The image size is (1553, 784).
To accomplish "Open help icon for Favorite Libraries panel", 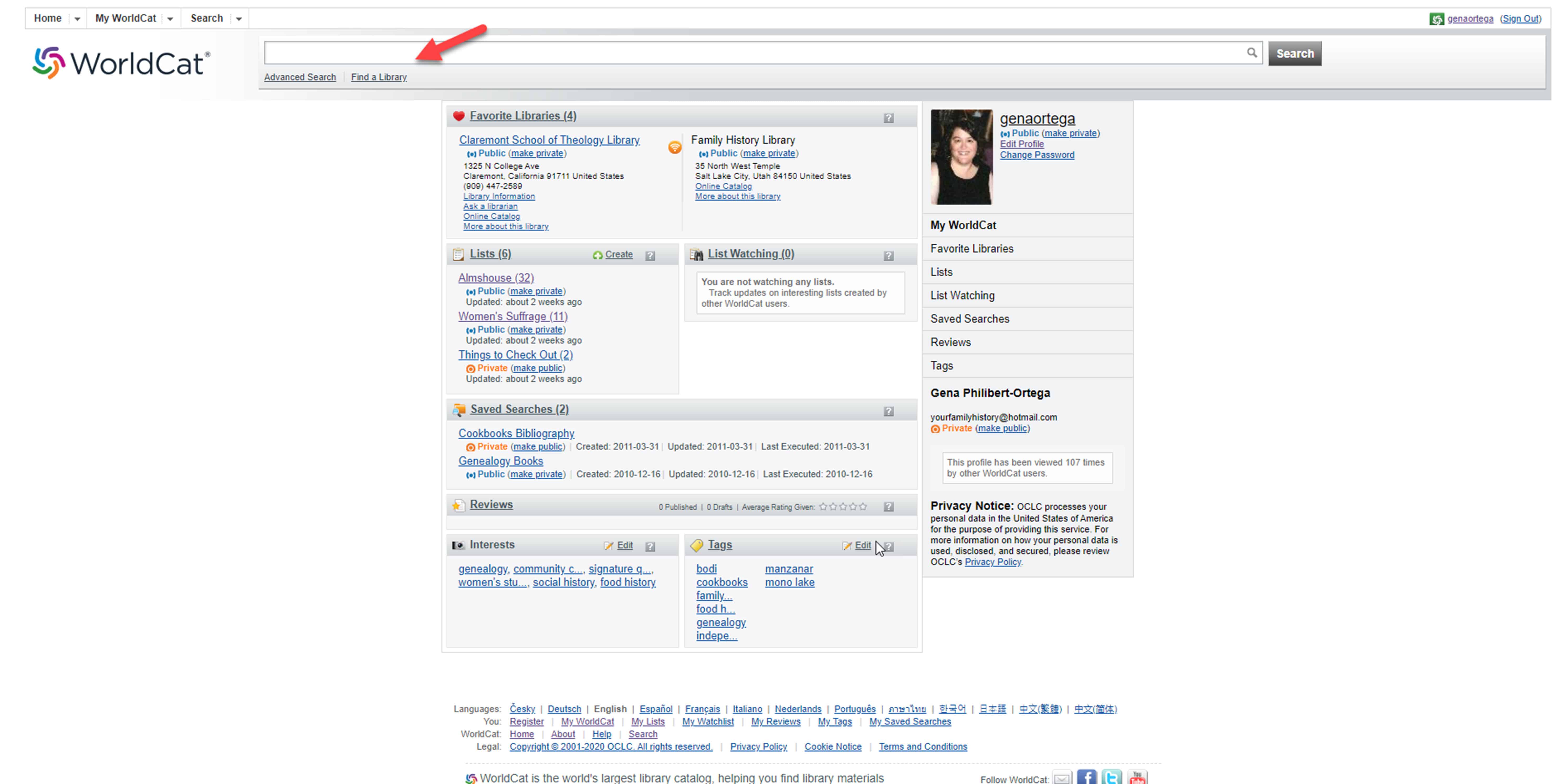I will (x=889, y=118).
